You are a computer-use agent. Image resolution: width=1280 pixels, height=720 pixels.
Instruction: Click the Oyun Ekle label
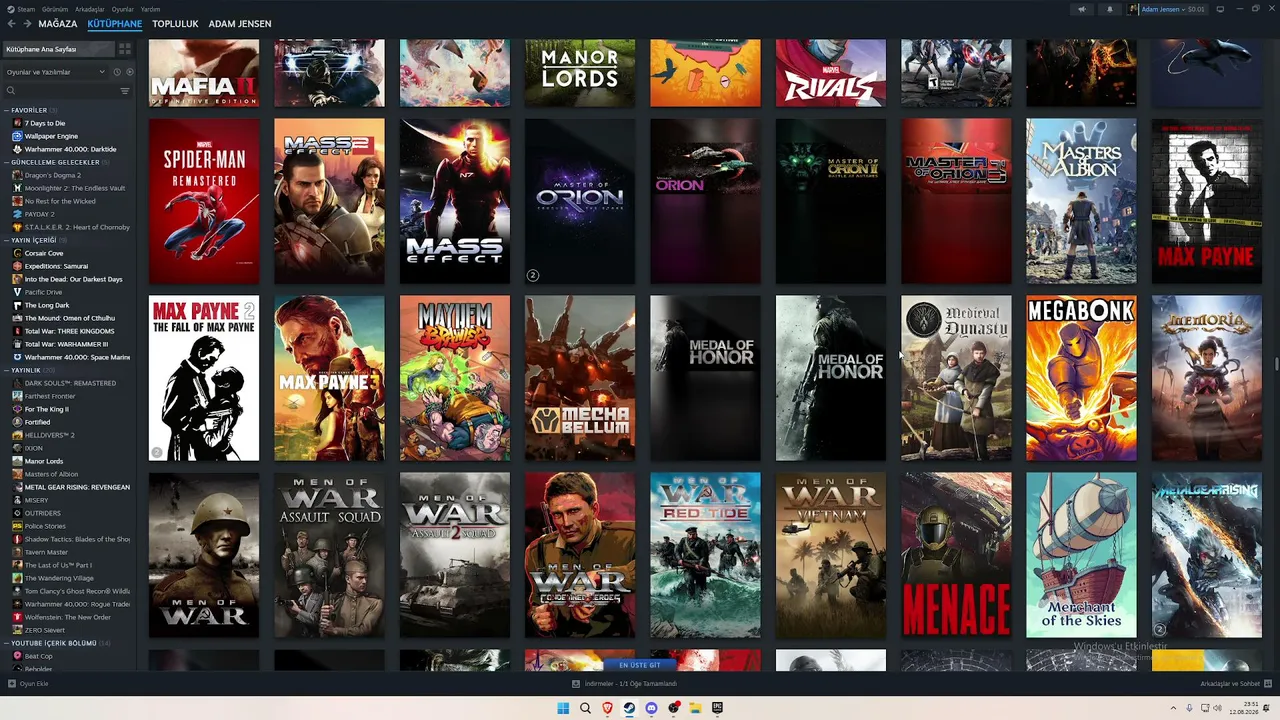tap(34, 684)
